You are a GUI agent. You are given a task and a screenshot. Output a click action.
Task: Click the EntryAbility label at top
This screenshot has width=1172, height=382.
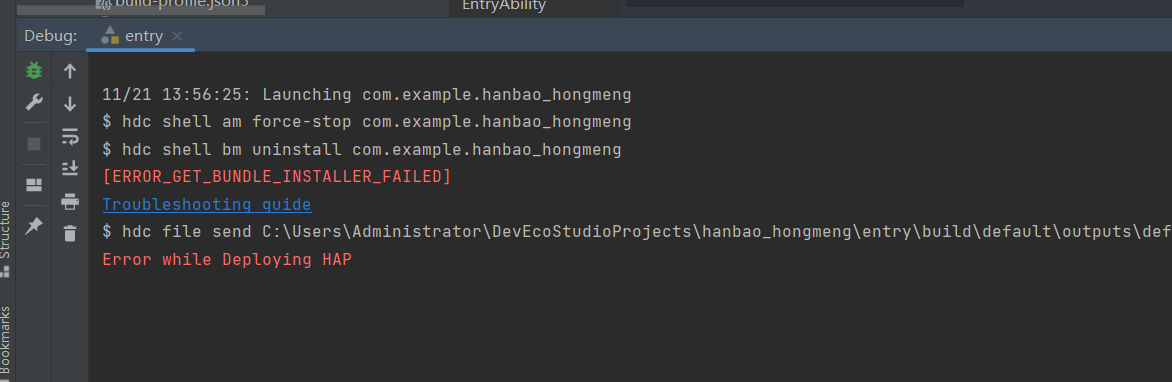point(504,6)
